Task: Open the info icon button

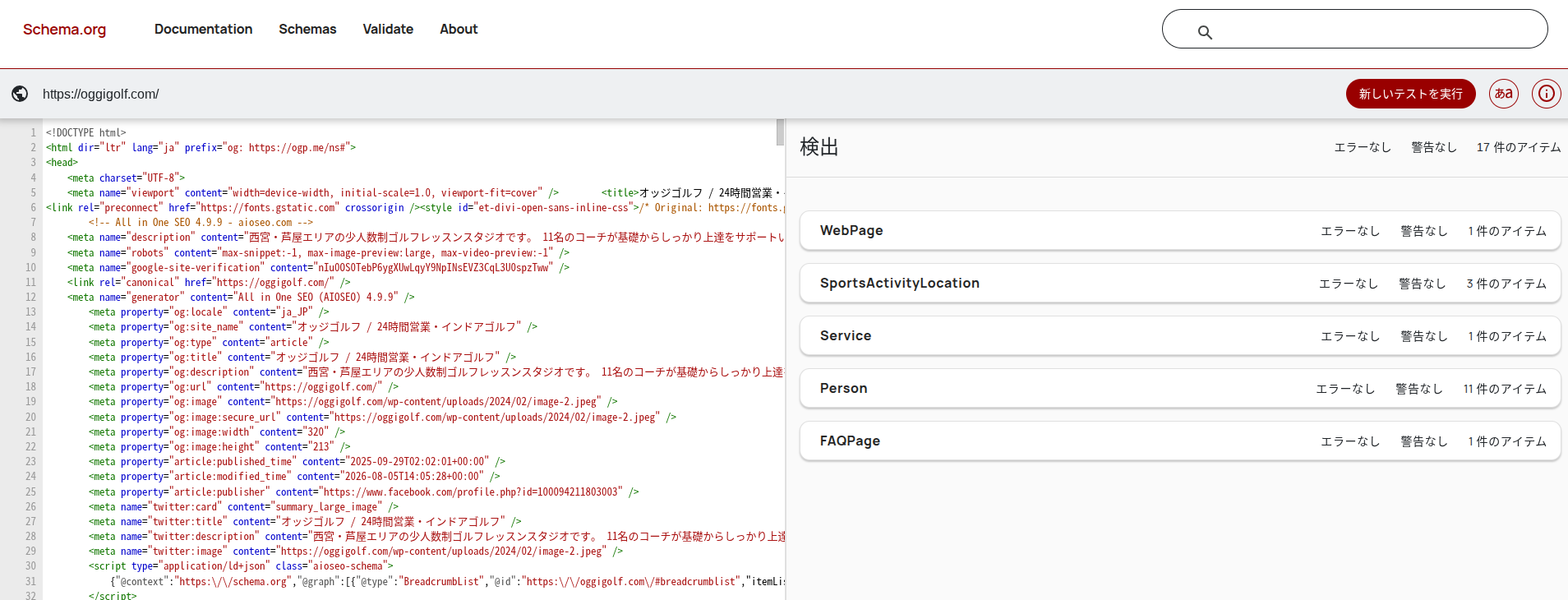Action: (x=1547, y=94)
